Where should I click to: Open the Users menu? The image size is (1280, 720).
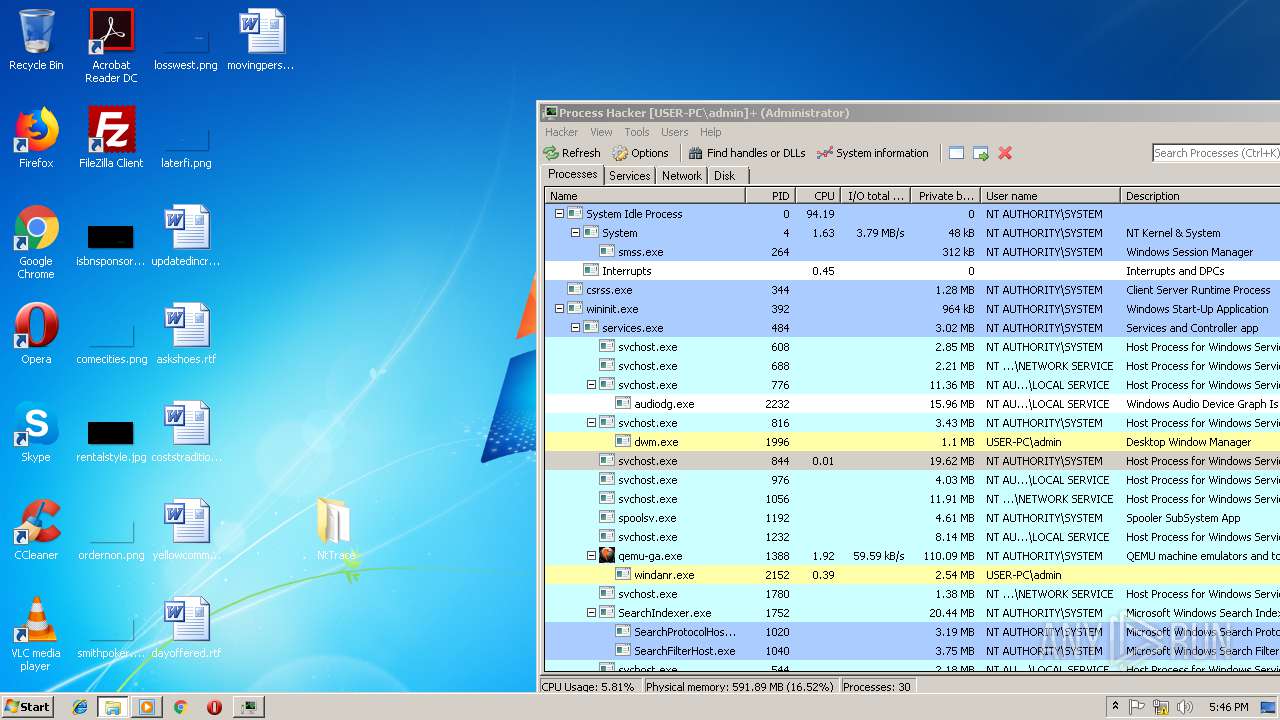pyautogui.click(x=674, y=132)
